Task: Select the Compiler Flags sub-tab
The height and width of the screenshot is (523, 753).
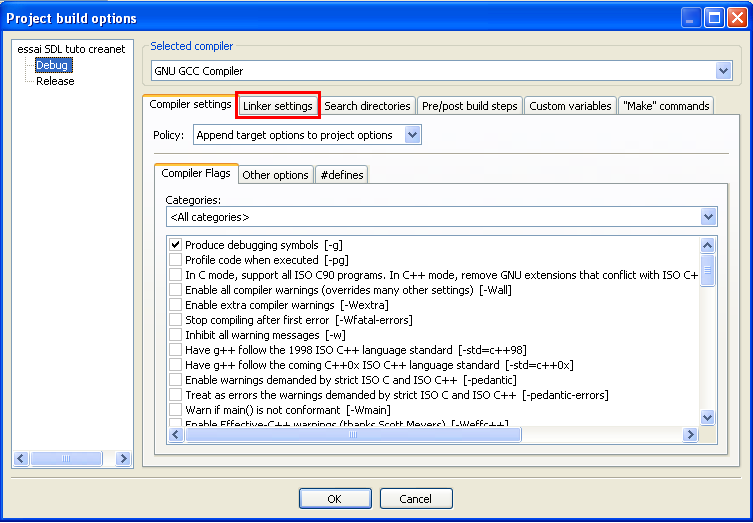Action: pos(196,173)
